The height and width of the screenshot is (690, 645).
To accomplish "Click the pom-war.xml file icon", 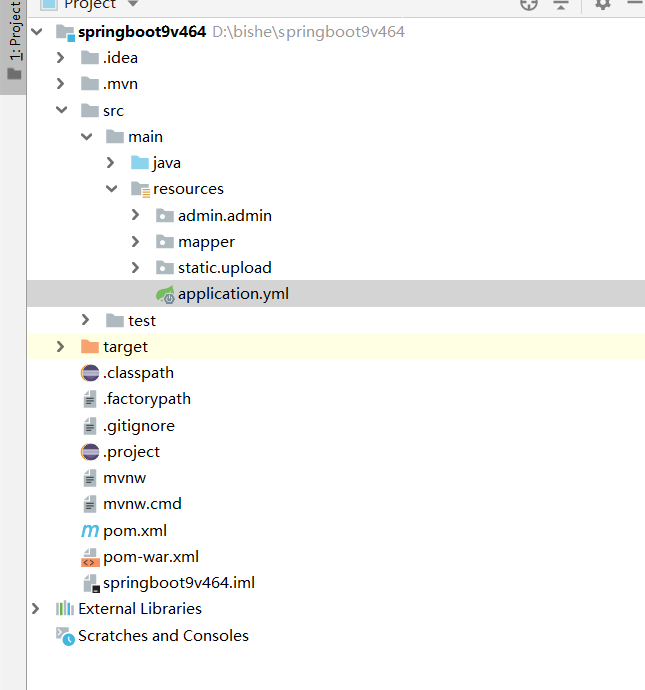I will [90, 557].
